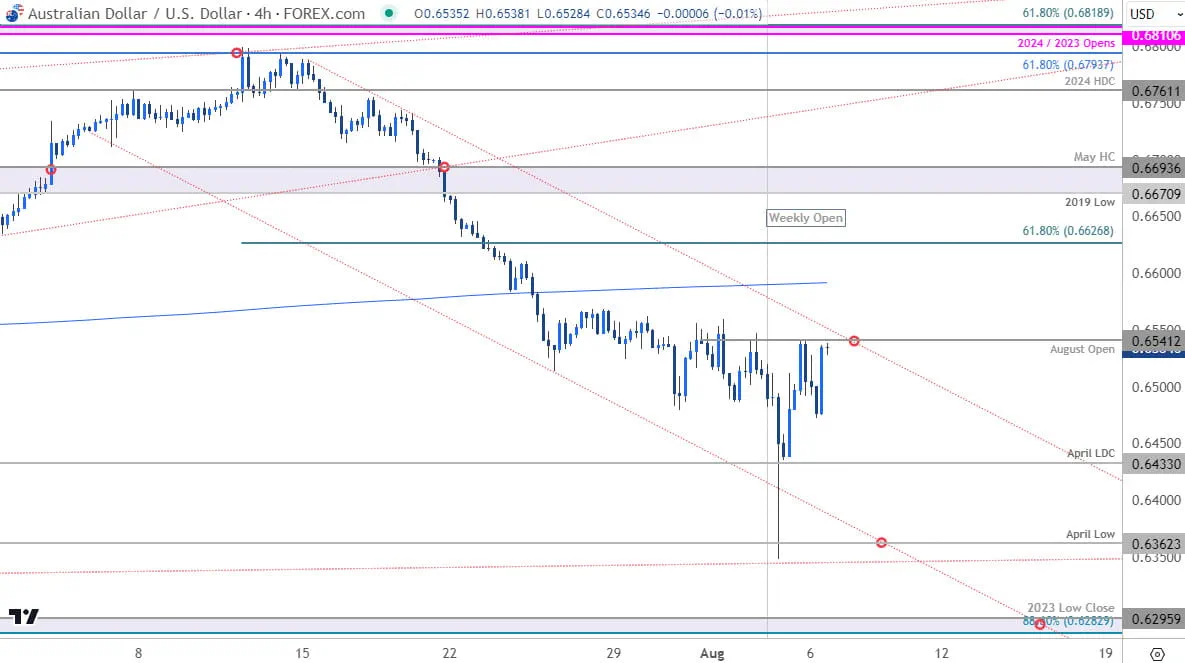Select the 2024 HDC text label
1185x663 pixels.
click(1090, 81)
